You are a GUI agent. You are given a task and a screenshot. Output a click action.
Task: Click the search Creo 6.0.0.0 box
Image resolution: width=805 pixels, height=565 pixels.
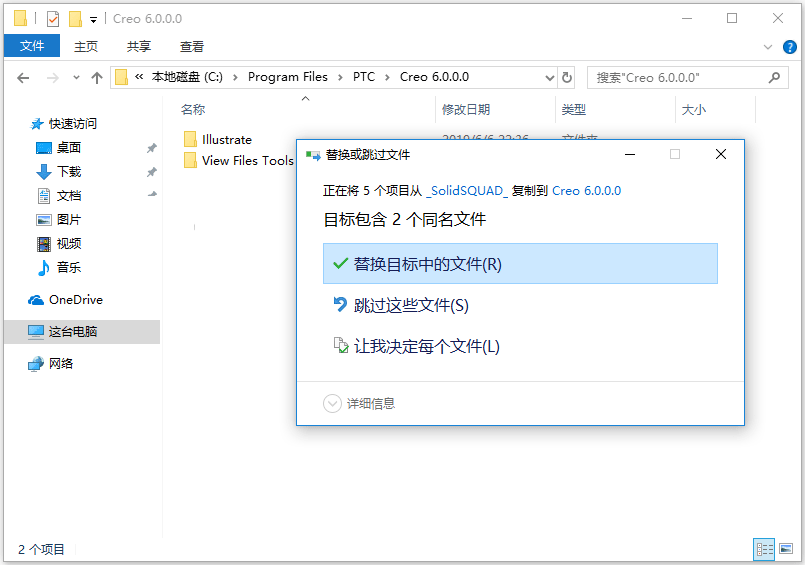687,78
